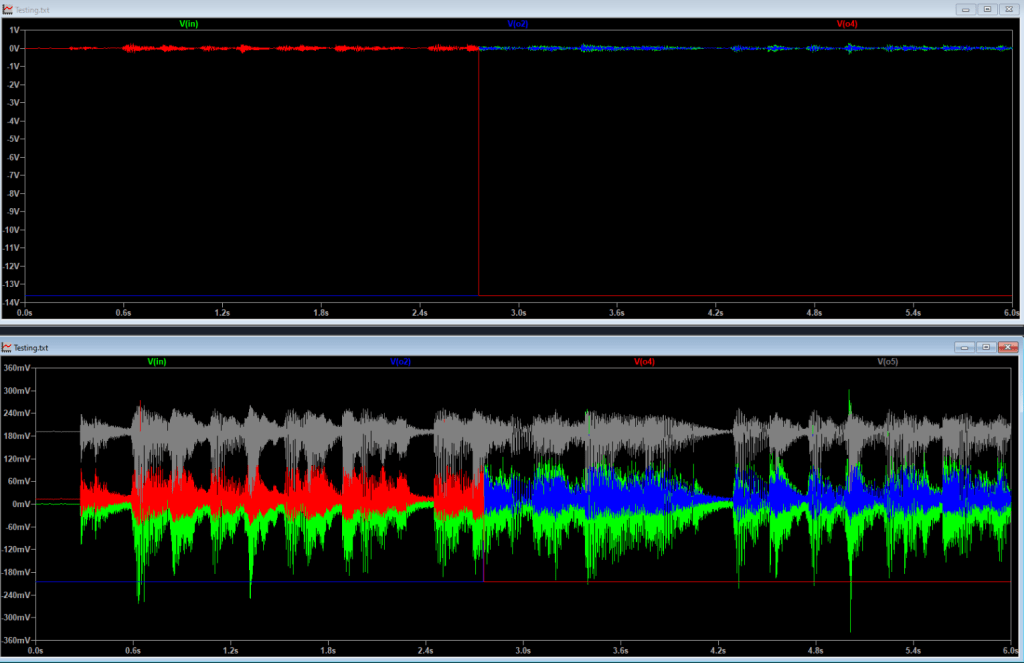Click the 360mV tick on lower plot's vertical axis

(17, 368)
